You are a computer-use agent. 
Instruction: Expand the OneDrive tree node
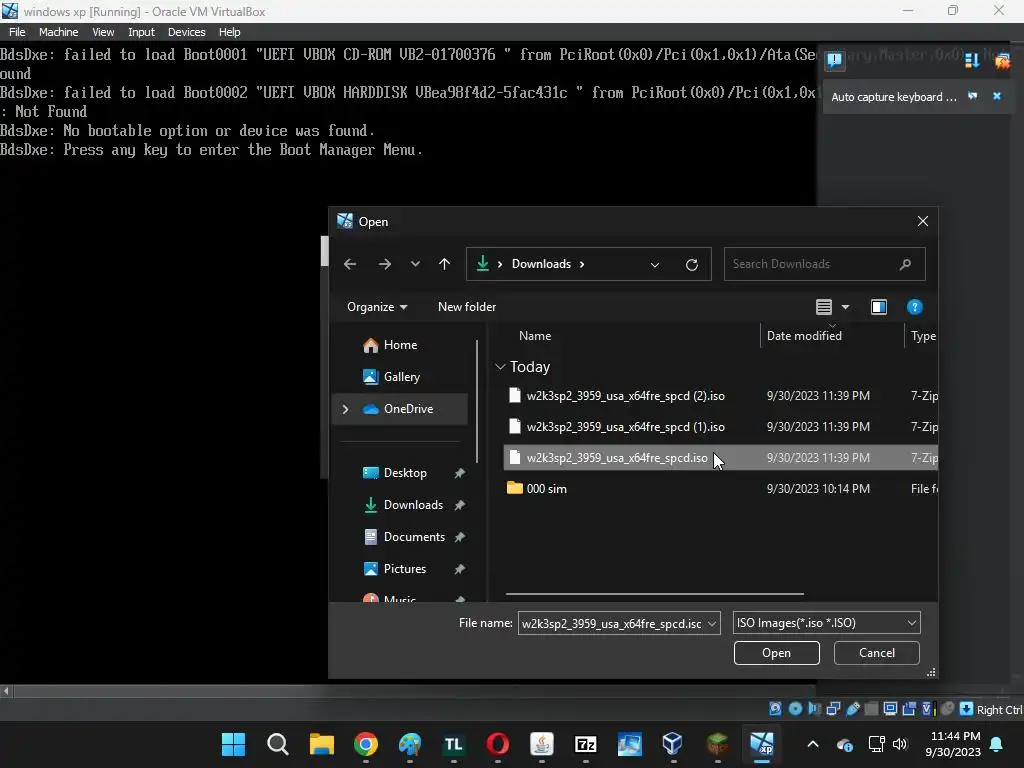[345, 409]
